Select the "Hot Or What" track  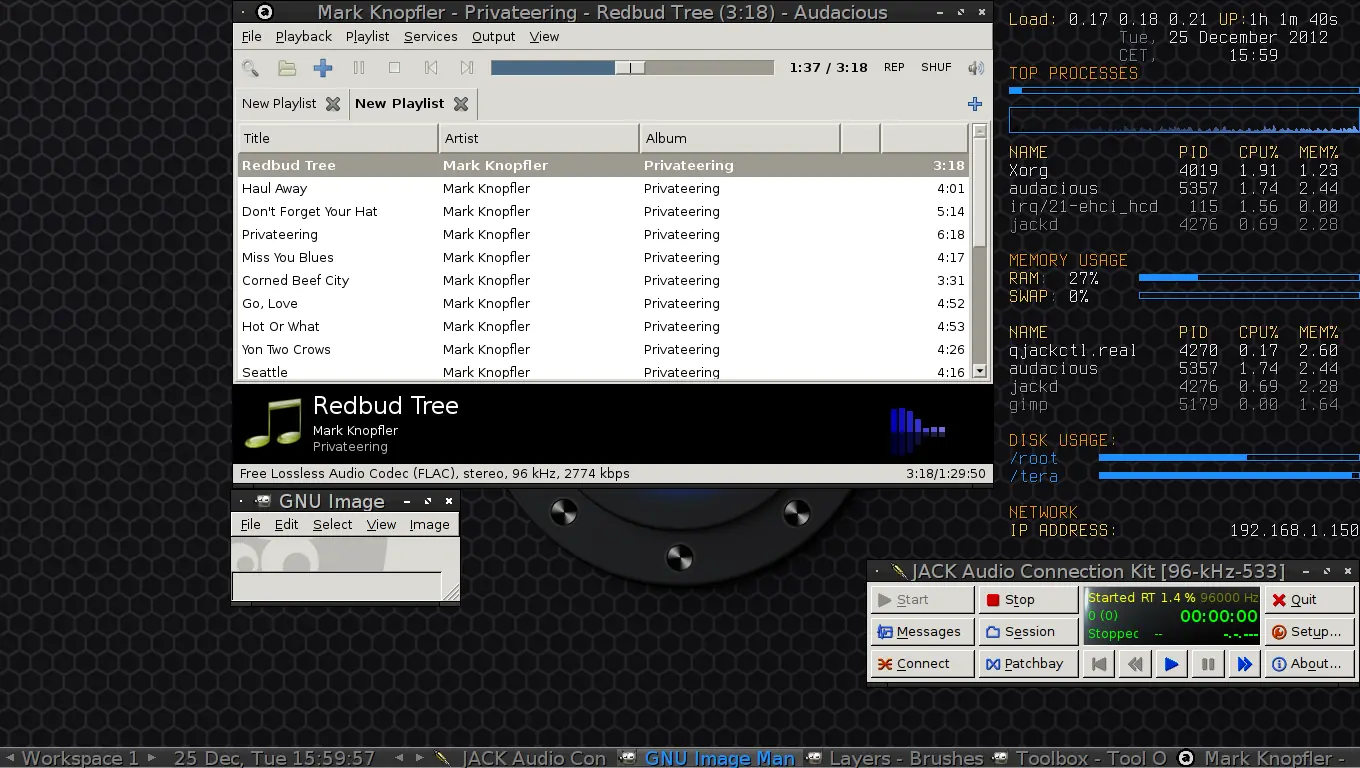[604, 326]
